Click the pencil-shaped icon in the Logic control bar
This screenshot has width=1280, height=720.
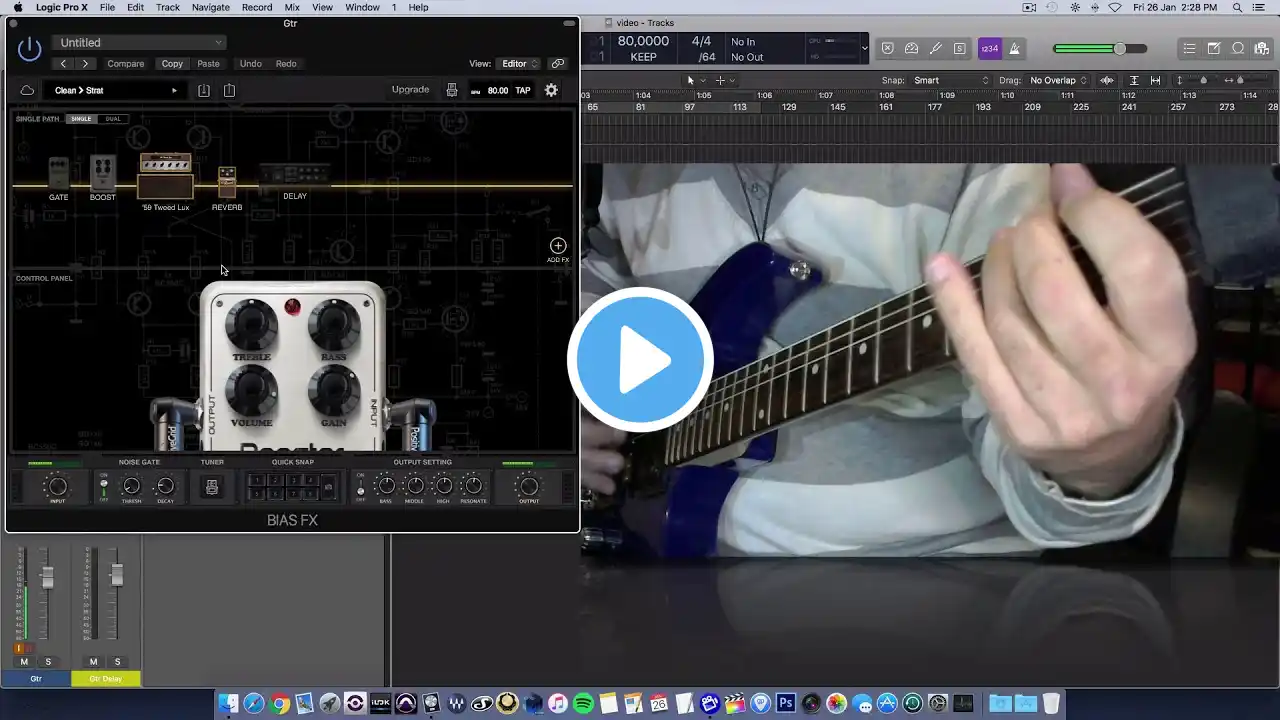pos(936,48)
